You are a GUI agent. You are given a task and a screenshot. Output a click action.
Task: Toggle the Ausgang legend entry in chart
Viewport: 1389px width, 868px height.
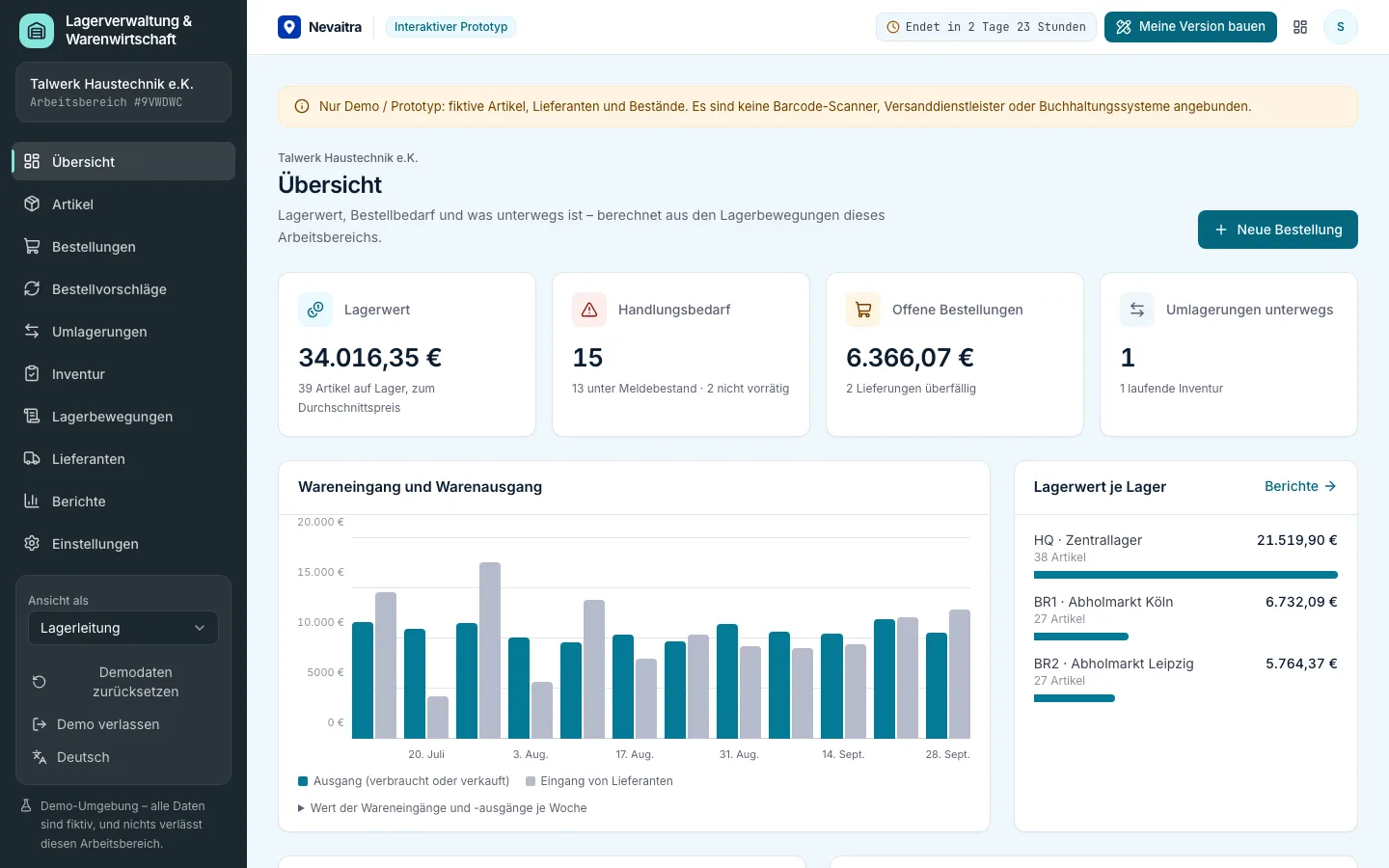pyautogui.click(x=404, y=781)
